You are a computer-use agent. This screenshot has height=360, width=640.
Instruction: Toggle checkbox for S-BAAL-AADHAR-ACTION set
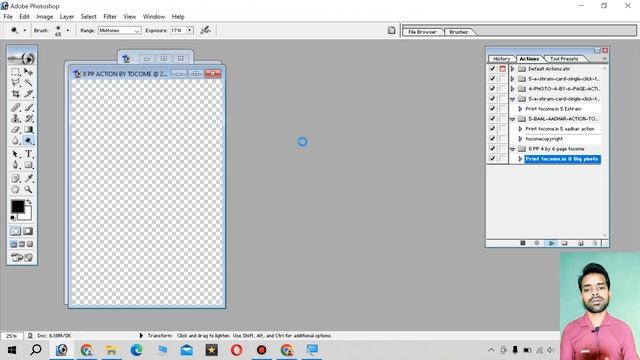(x=492, y=119)
